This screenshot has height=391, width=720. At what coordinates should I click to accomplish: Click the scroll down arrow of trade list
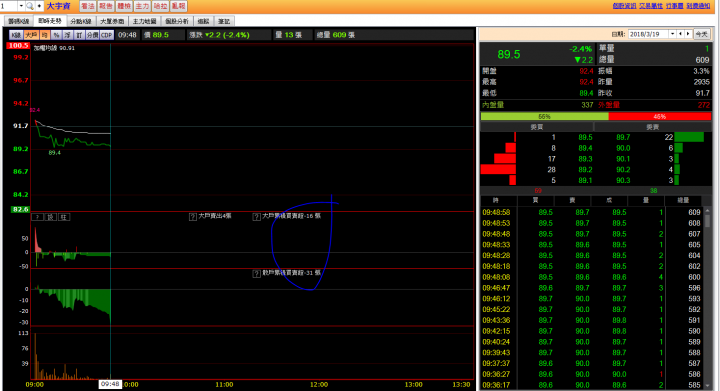pyautogui.click(x=708, y=386)
